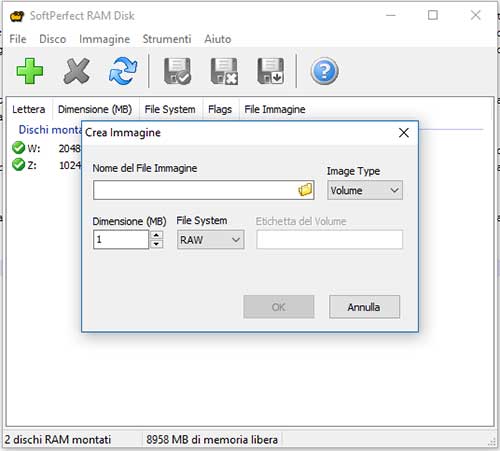This screenshot has height=451, width=500.
Task: Expand the Image Type Volume dropdown
Action: [365, 190]
